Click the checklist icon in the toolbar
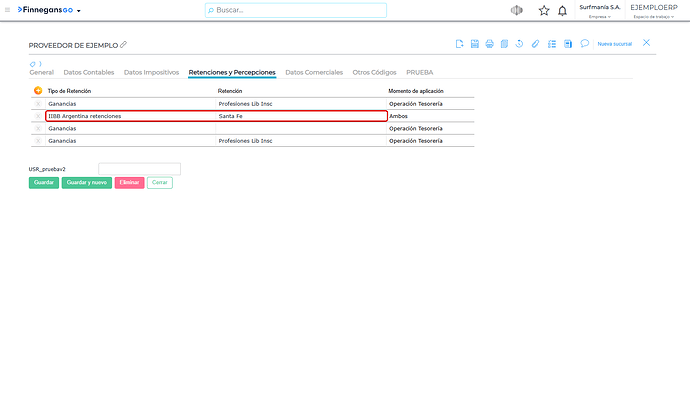Viewport: 690px width, 402px height. click(x=552, y=44)
